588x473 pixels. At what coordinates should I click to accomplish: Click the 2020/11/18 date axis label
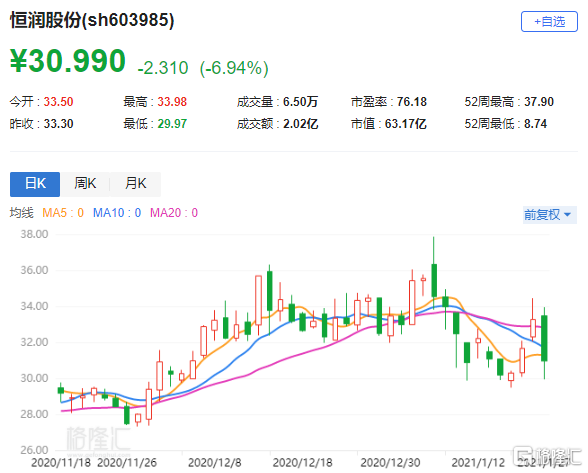coord(61,463)
